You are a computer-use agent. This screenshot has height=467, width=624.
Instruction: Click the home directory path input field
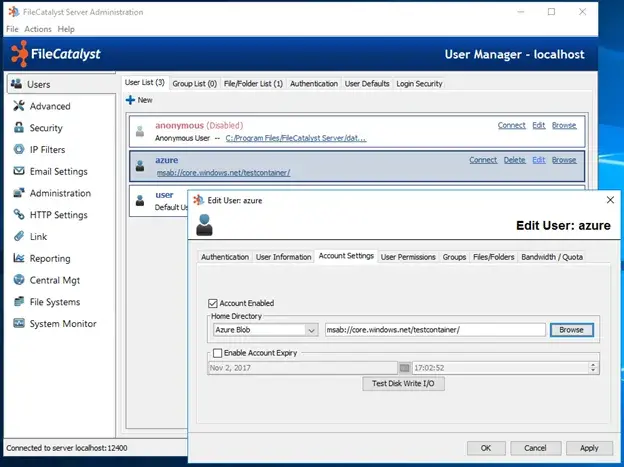tap(435, 330)
